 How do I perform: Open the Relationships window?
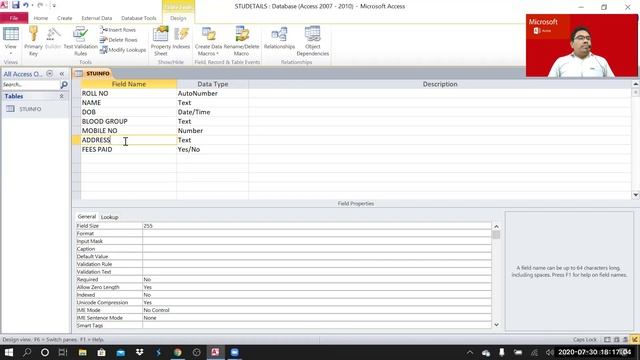279,39
